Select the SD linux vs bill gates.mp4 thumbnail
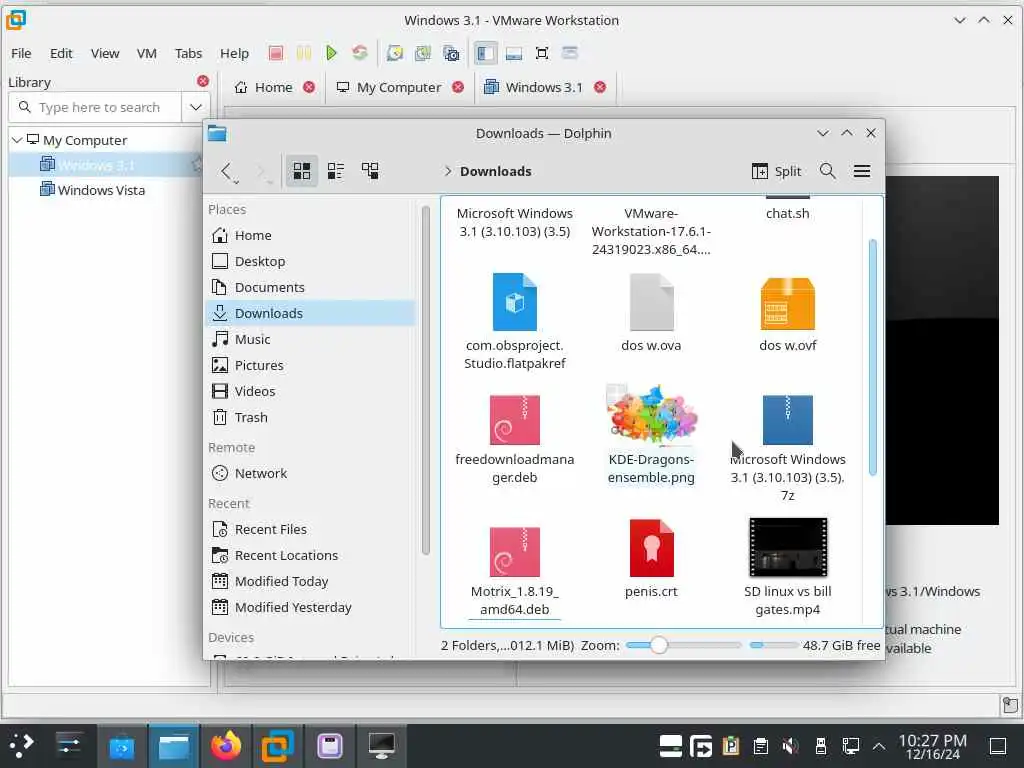Viewport: 1024px width, 768px height. pos(788,548)
